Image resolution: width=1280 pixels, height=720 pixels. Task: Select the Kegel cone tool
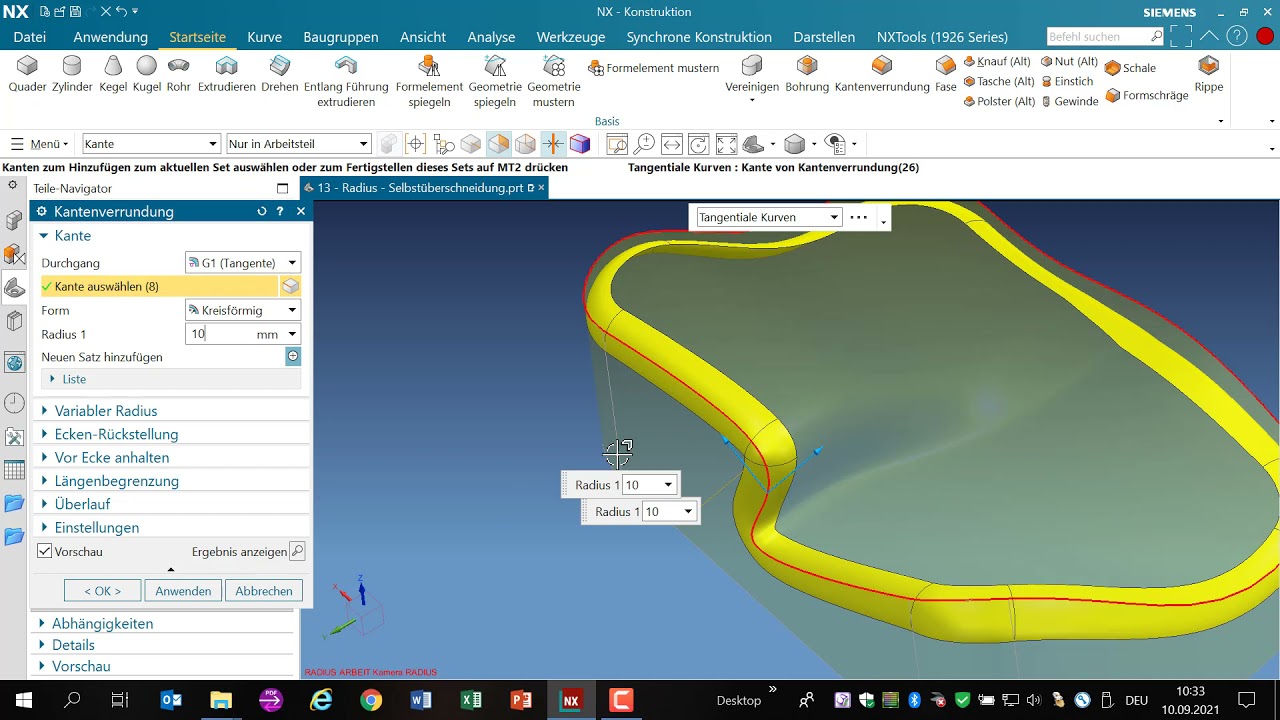pyautogui.click(x=113, y=74)
